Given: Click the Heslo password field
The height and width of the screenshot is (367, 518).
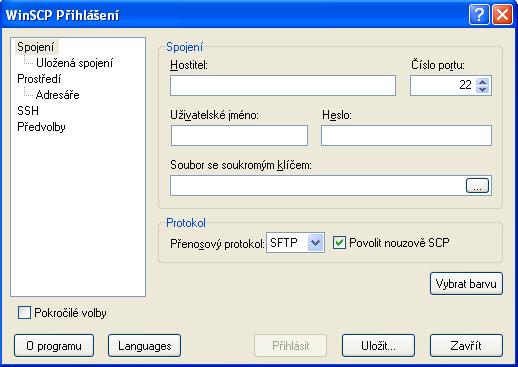Looking at the screenshot, I should pos(406,135).
